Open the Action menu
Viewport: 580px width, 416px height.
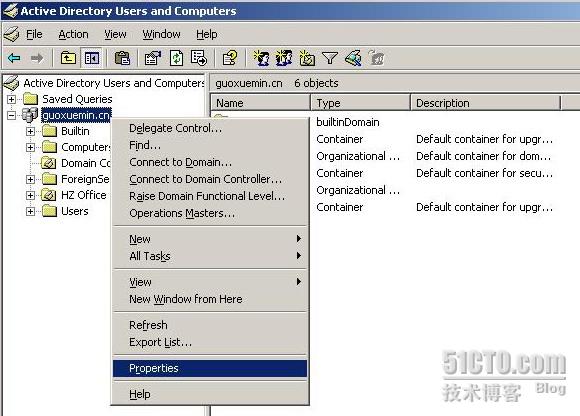click(73, 34)
